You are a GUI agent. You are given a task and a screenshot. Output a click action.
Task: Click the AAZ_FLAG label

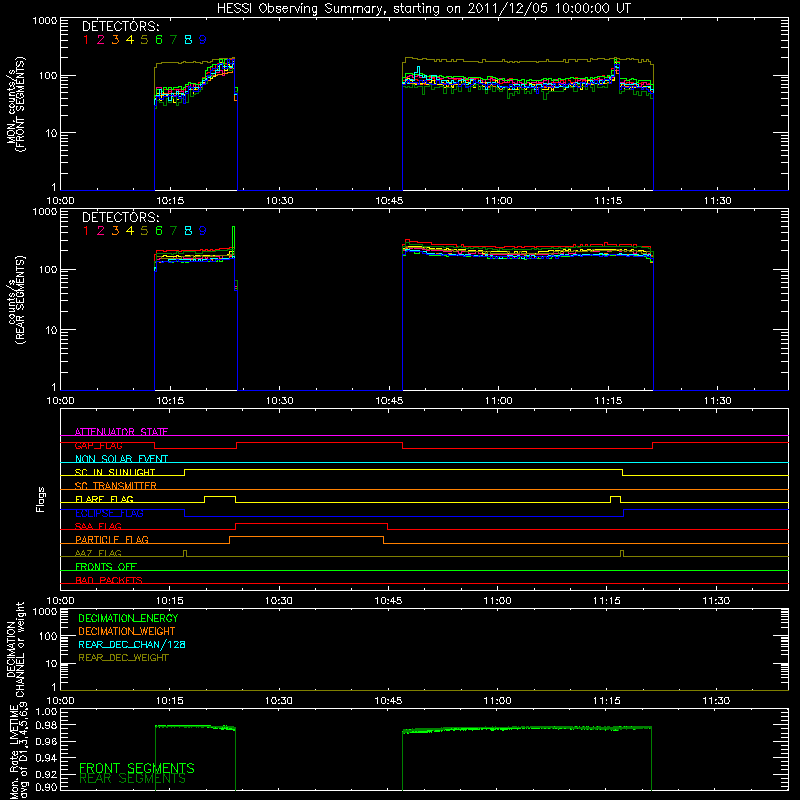(98, 553)
